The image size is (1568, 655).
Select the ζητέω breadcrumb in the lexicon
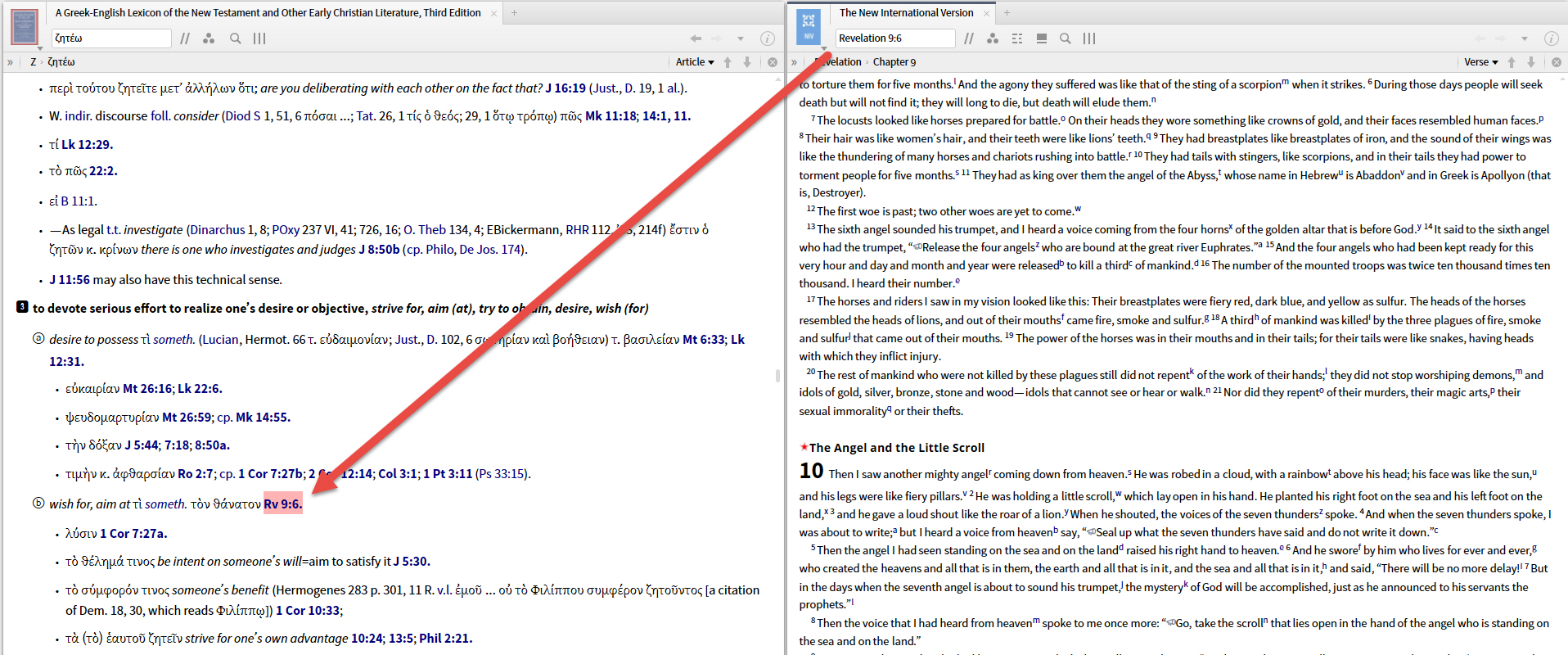(61, 62)
